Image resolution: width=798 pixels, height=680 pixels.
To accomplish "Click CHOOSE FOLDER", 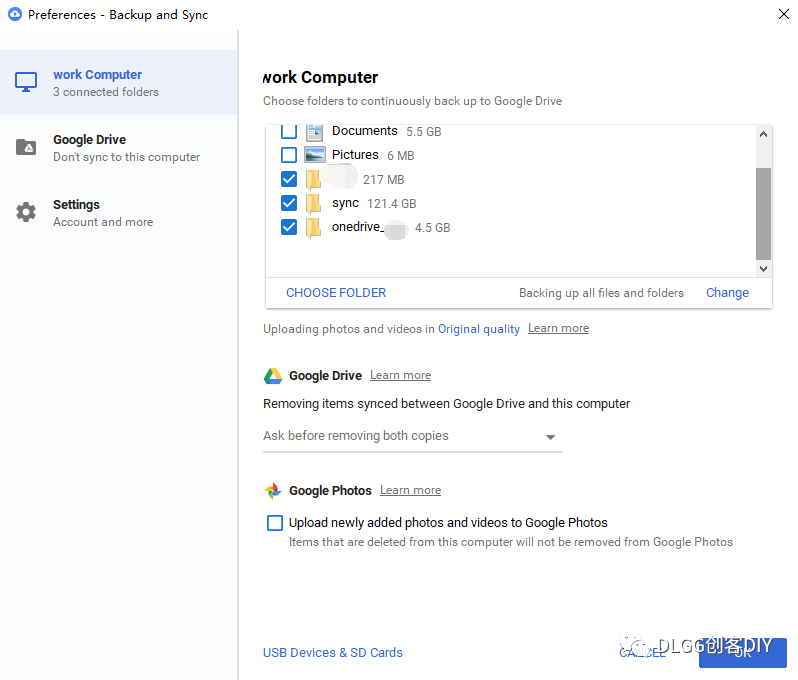I will click(x=336, y=293).
